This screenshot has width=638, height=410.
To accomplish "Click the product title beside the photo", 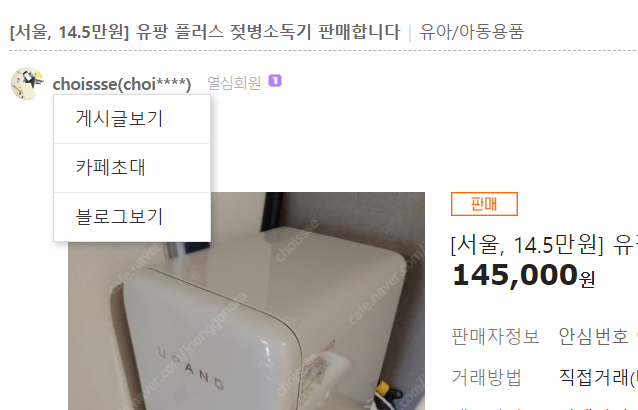I will coord(544,245).
